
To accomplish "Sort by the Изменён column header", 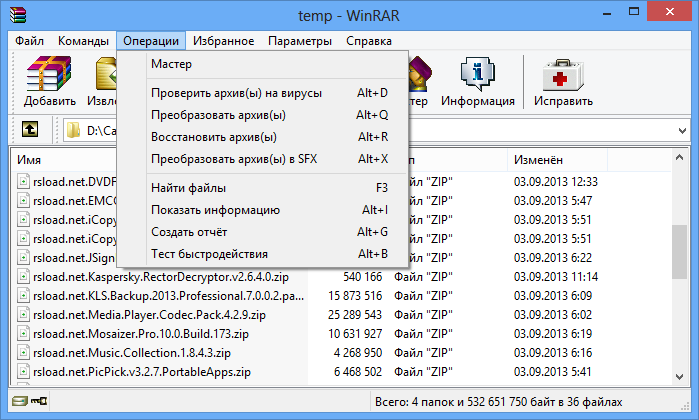I will 538,160.
